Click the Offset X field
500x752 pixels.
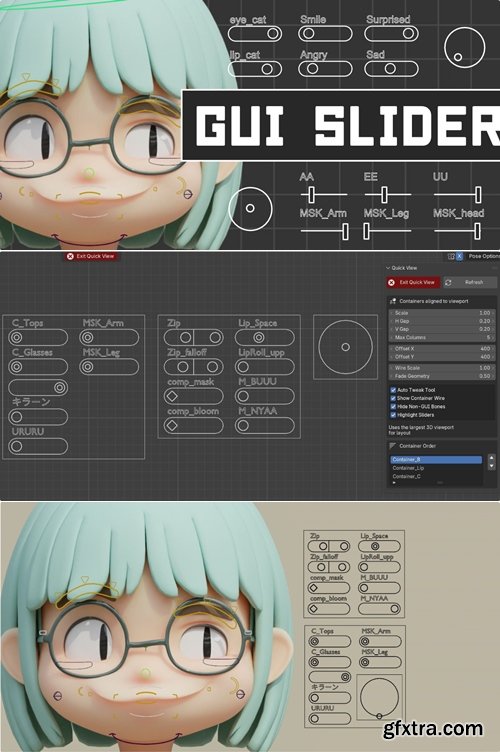click(442, 349)
